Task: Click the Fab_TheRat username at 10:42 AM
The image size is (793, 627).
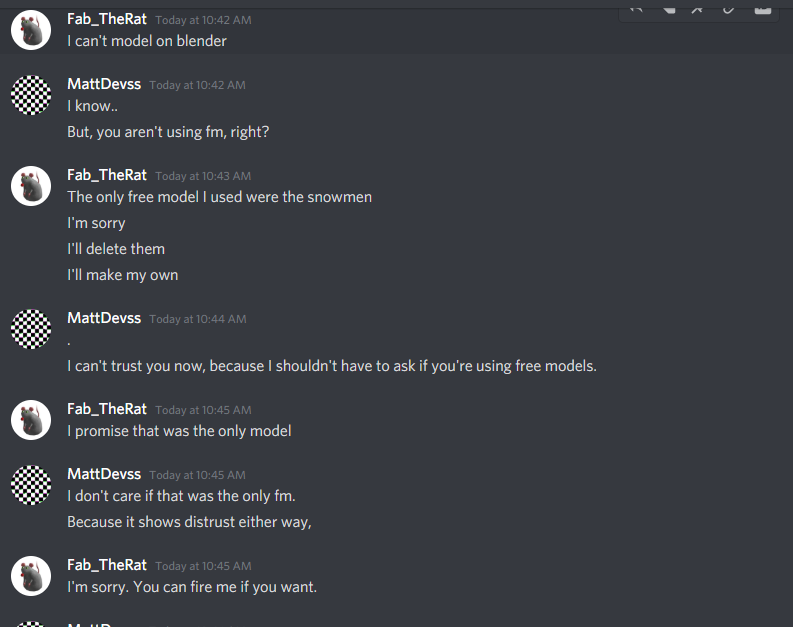Action: 107,19
